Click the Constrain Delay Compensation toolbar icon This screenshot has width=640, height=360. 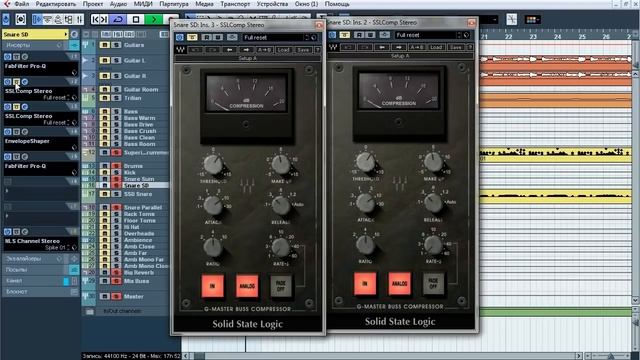tap(20, 19)
